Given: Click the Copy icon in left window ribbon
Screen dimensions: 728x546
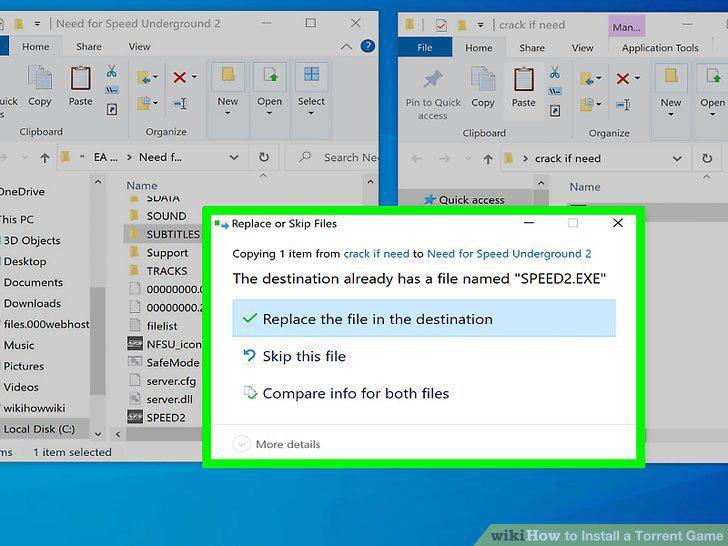Looking at the screenshot, I should [x=40, y=86].
